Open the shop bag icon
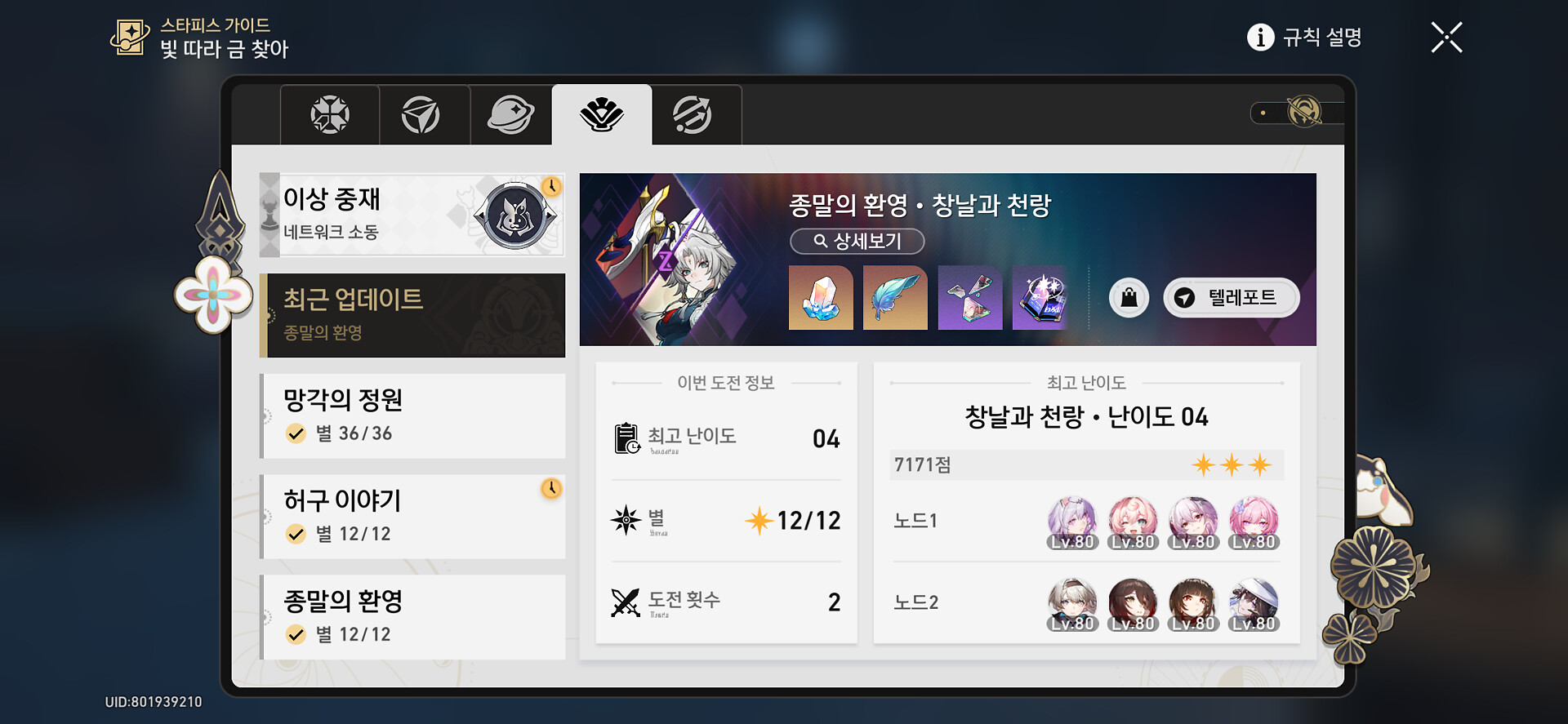 1129,298
